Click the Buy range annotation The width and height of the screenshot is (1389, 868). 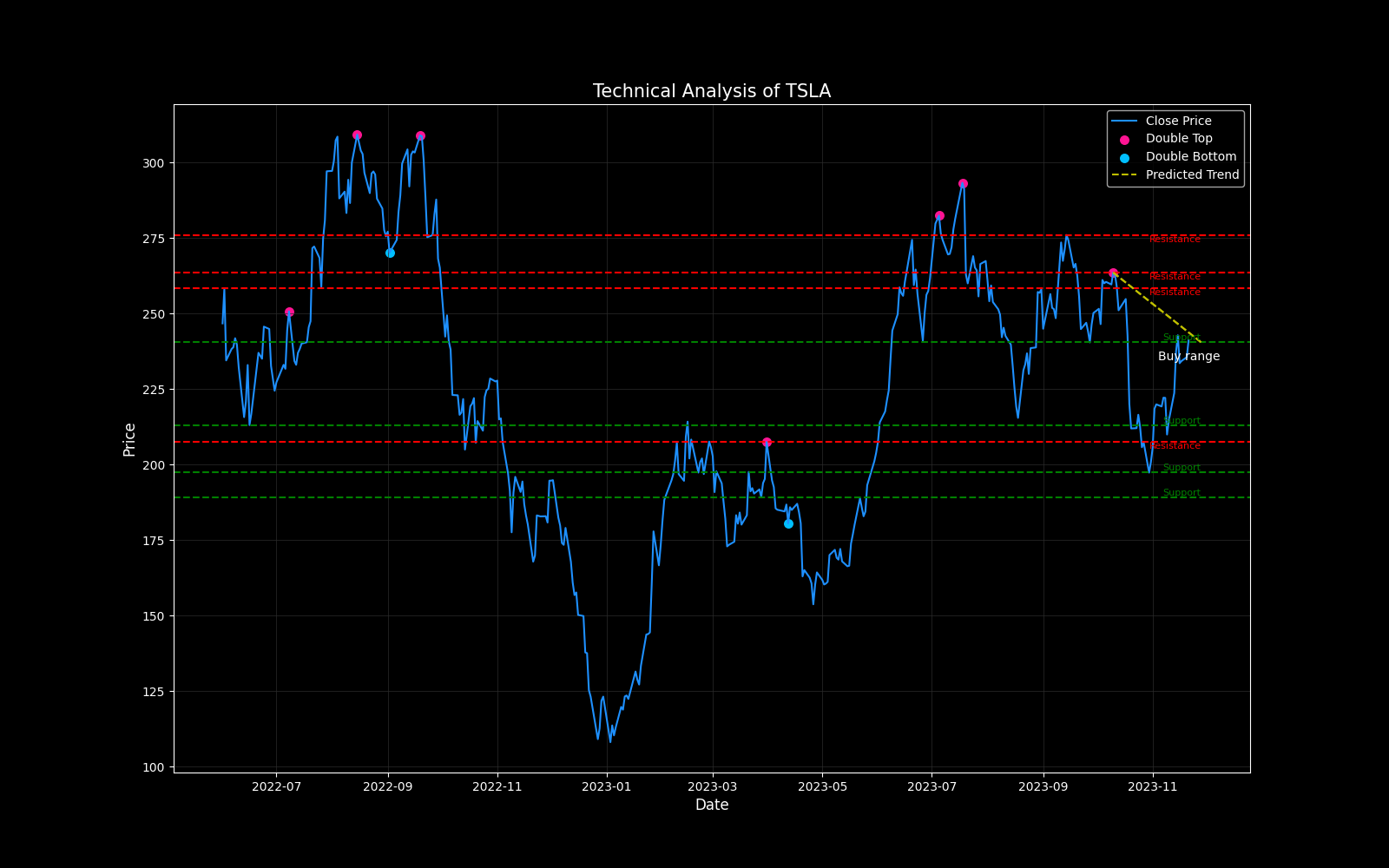(x=1188, y=357)
